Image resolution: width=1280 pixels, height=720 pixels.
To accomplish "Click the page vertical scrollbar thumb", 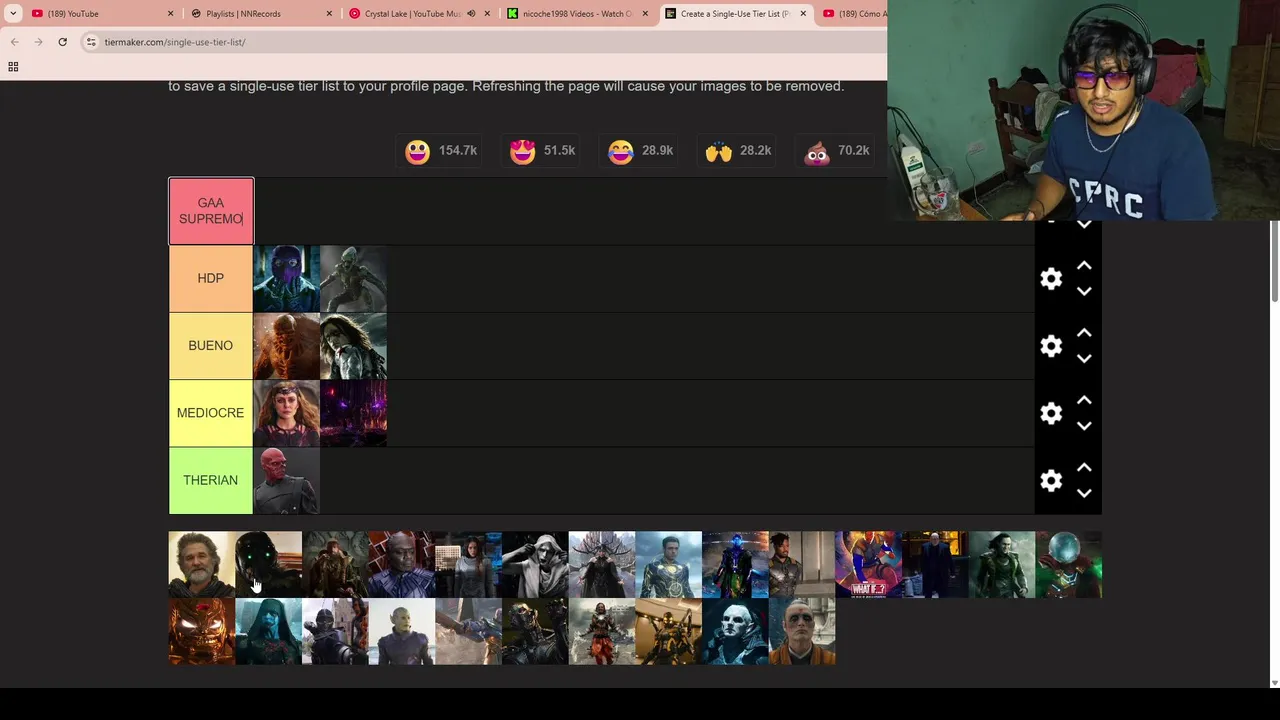I will pos(1274,262).
